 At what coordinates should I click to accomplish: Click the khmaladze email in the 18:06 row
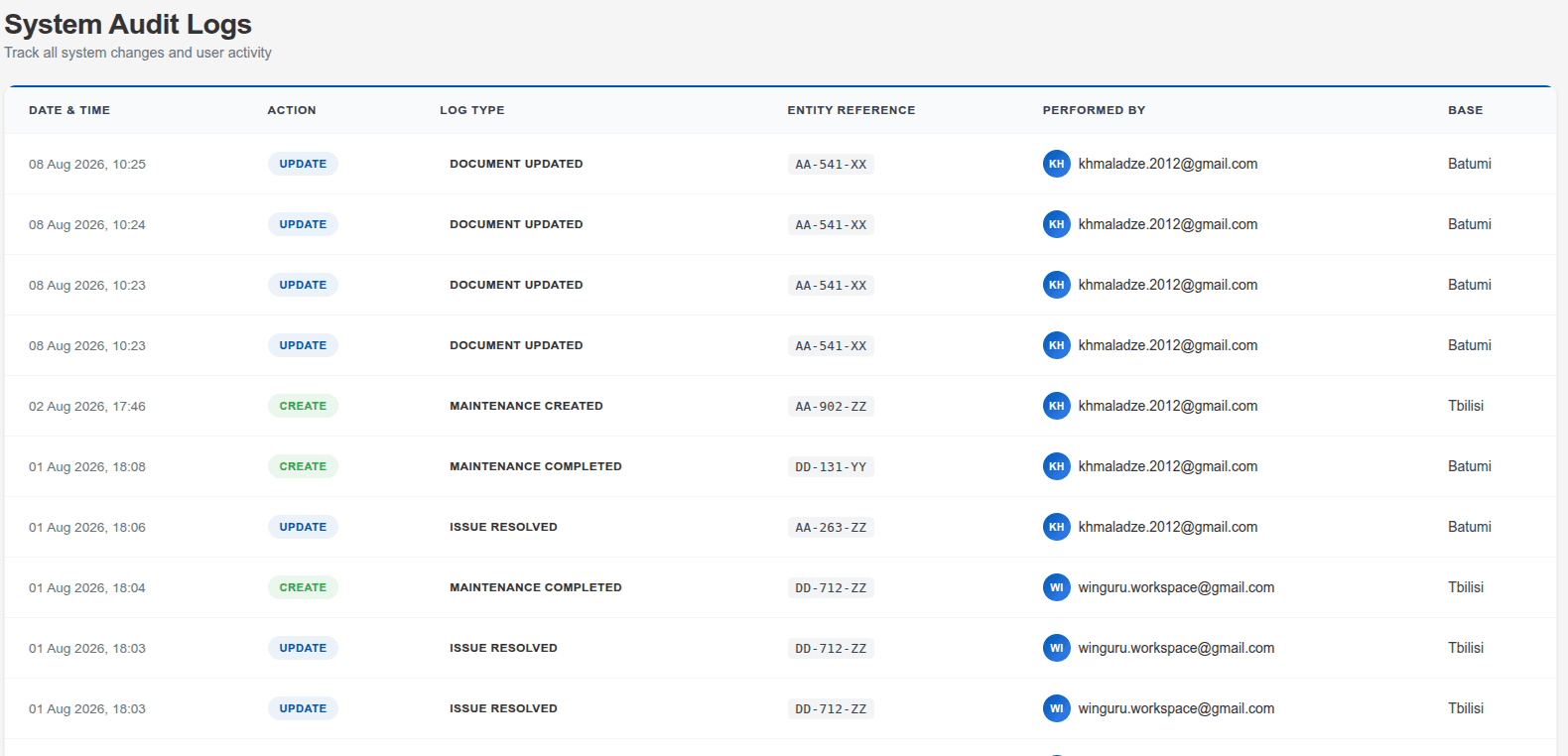click(1168, 527)
